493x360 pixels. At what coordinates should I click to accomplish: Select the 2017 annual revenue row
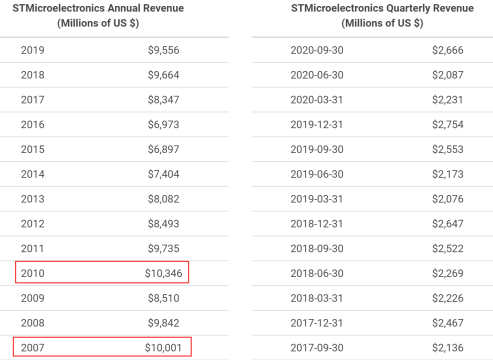pyautogui.click(x=114, y=100)
